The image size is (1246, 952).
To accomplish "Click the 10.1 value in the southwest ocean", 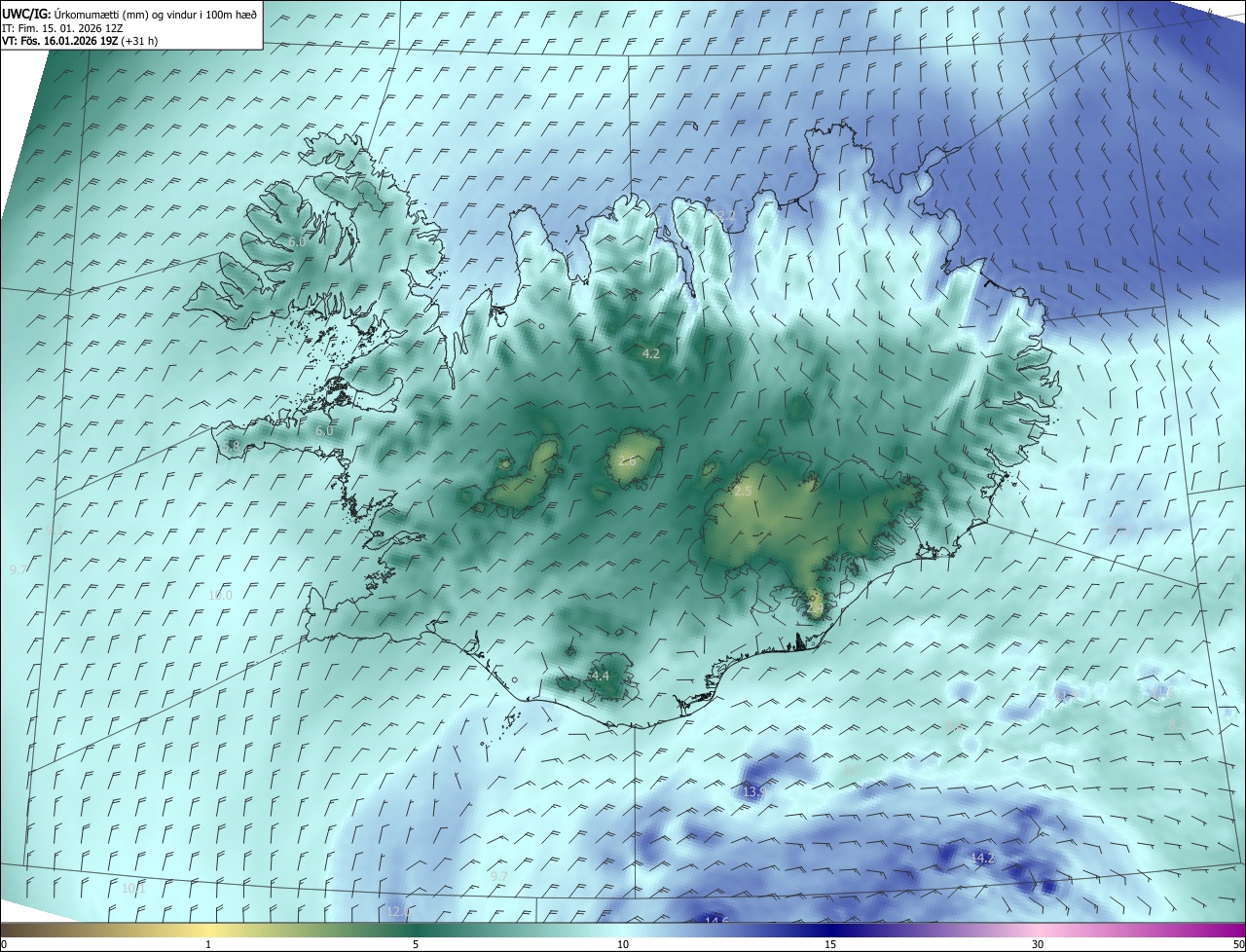I will click(x=133, y=888).
